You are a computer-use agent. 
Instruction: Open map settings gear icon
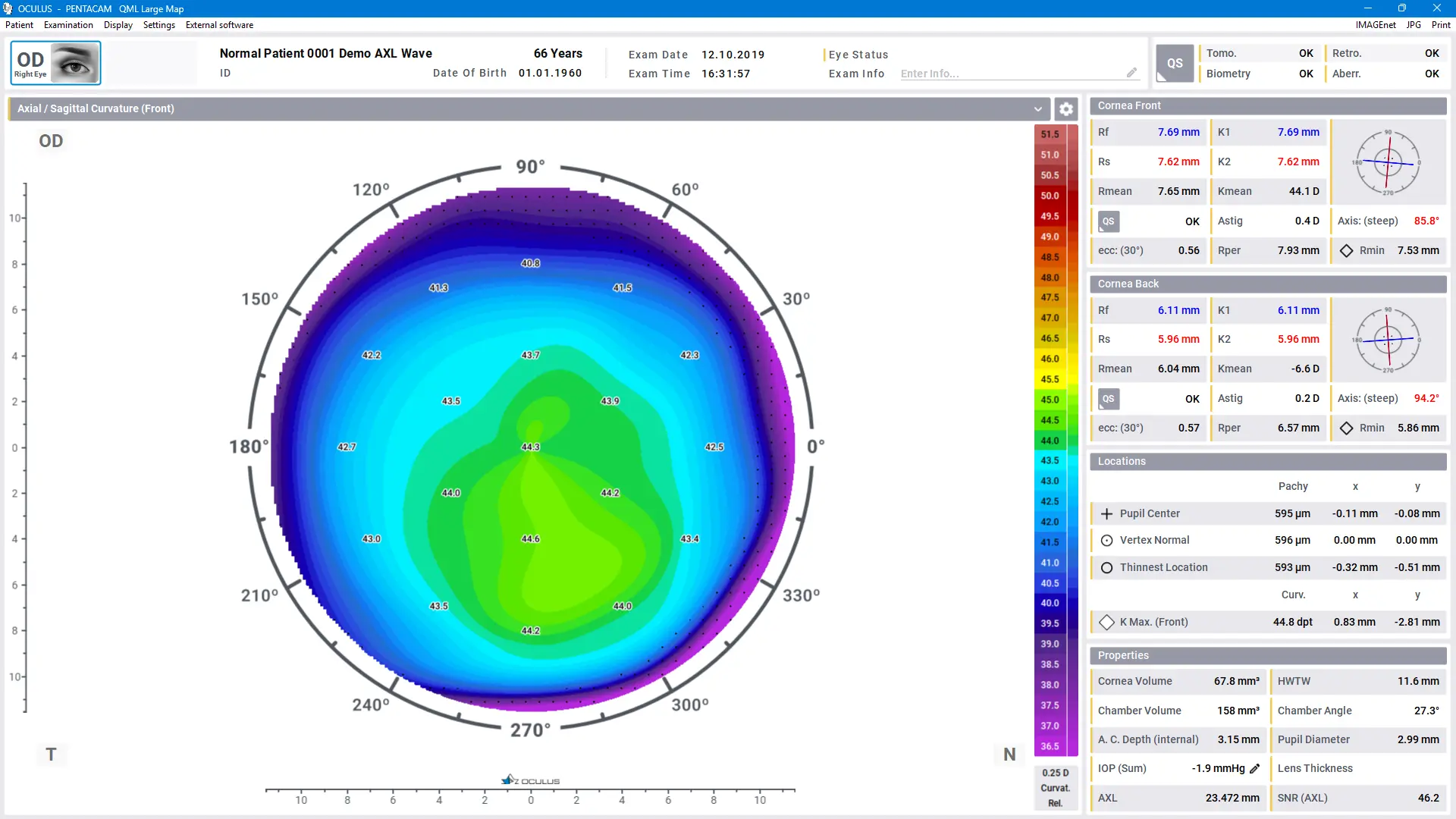click(x=1066, y=109)
